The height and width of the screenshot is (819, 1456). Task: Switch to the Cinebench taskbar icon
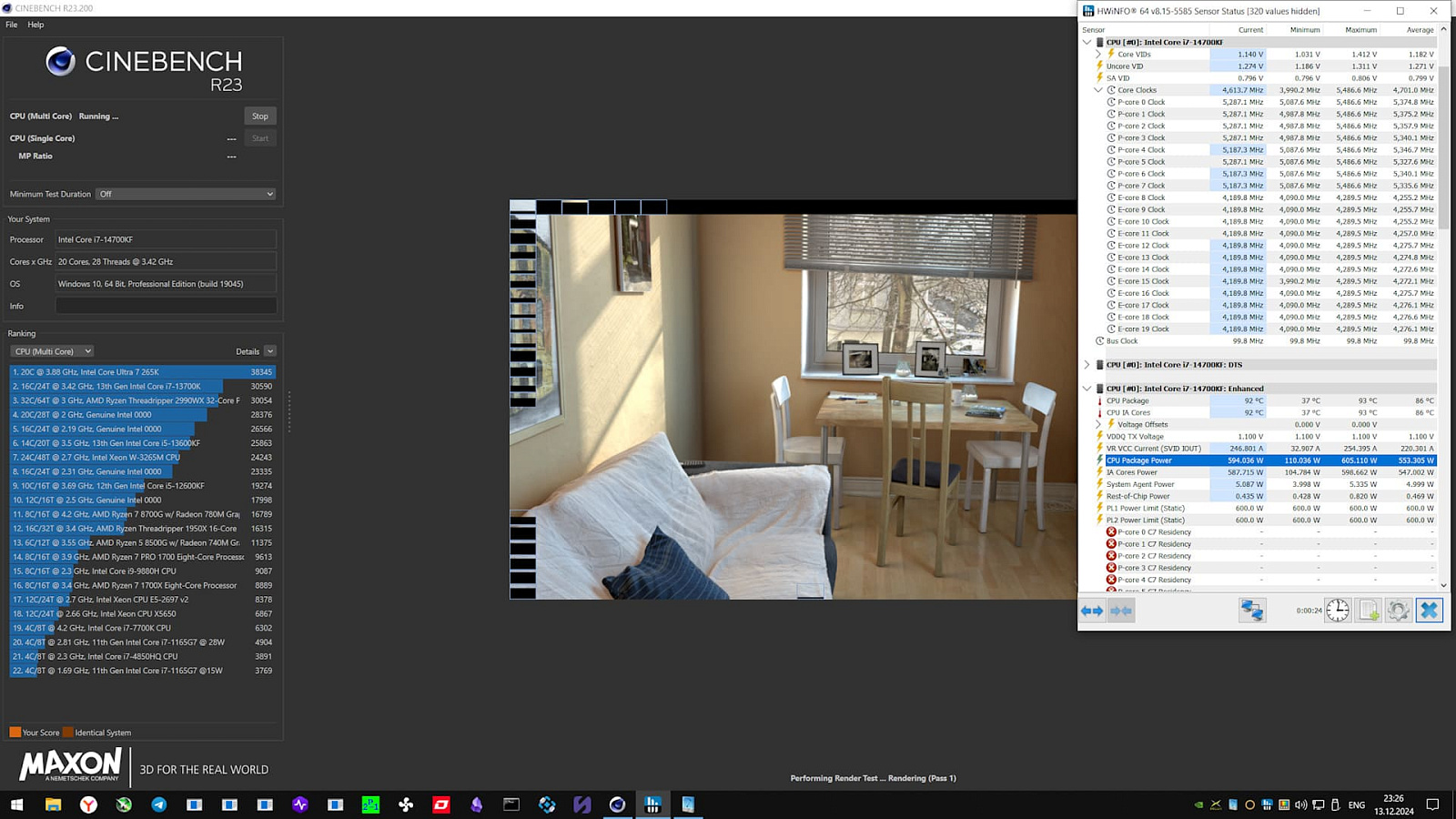coord(618,804)
